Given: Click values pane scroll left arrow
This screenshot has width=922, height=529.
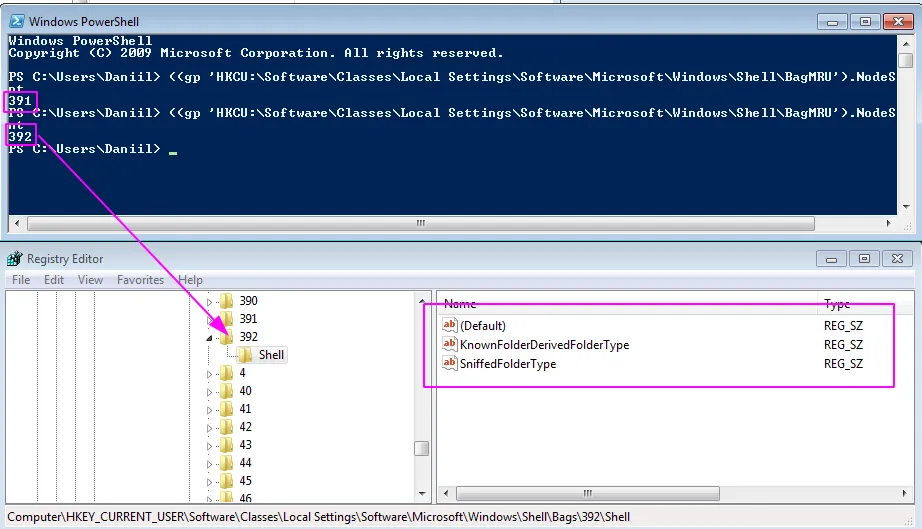Looking at the screenshot, I should [x=446, y=493].
